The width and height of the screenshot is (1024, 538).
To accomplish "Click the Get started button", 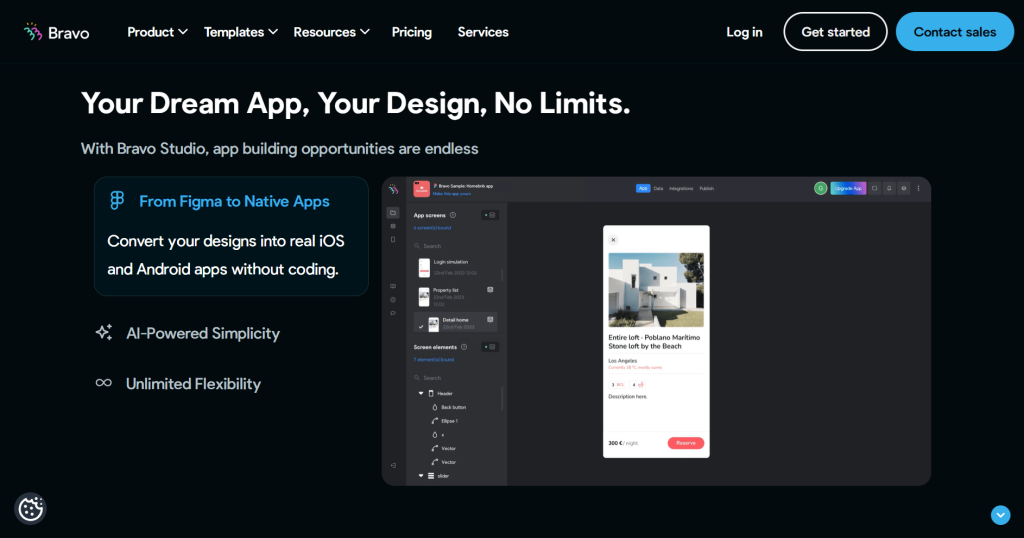I will [835, 31].
